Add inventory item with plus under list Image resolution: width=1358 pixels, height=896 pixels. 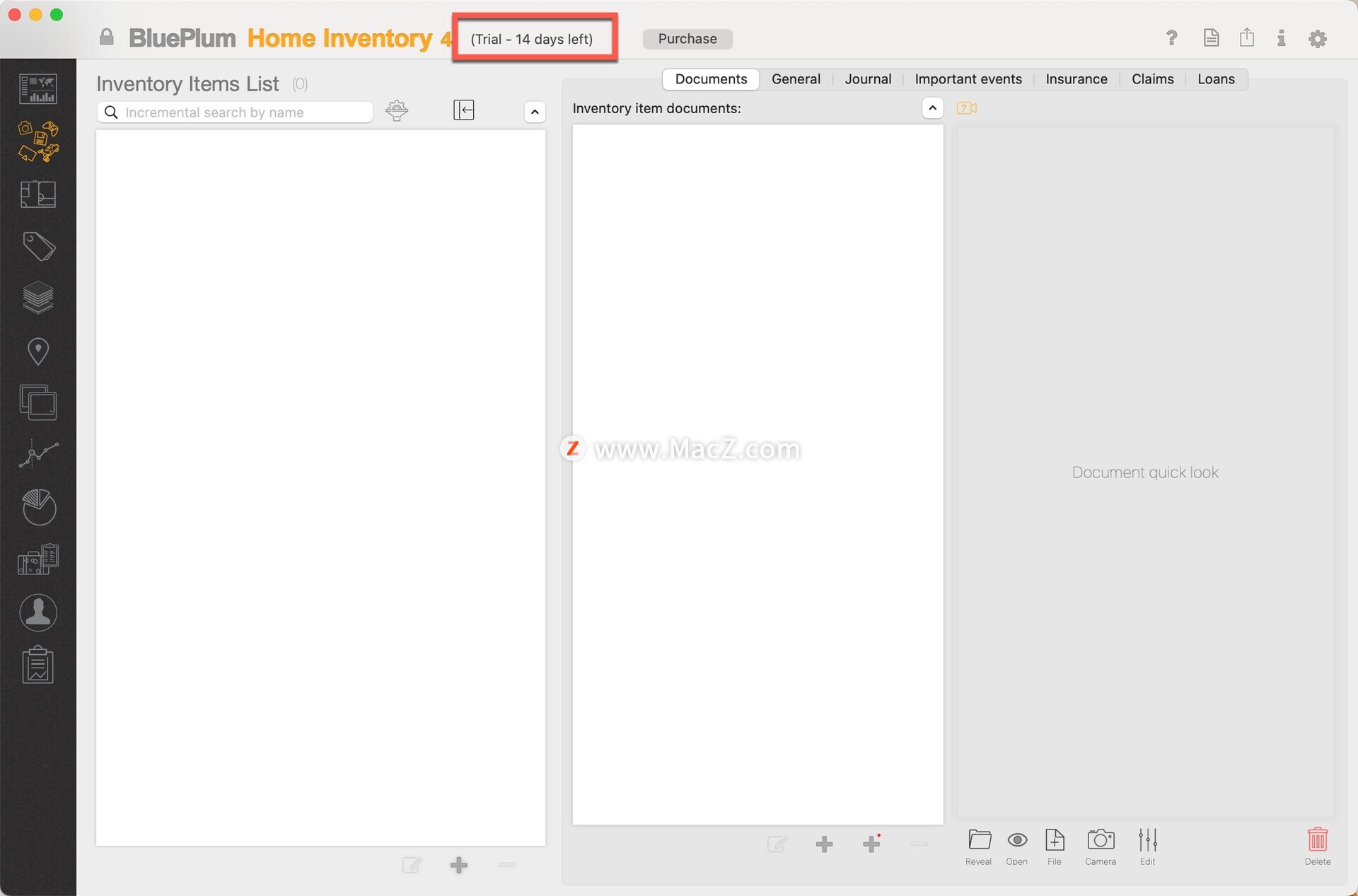[x=459, y=865]
